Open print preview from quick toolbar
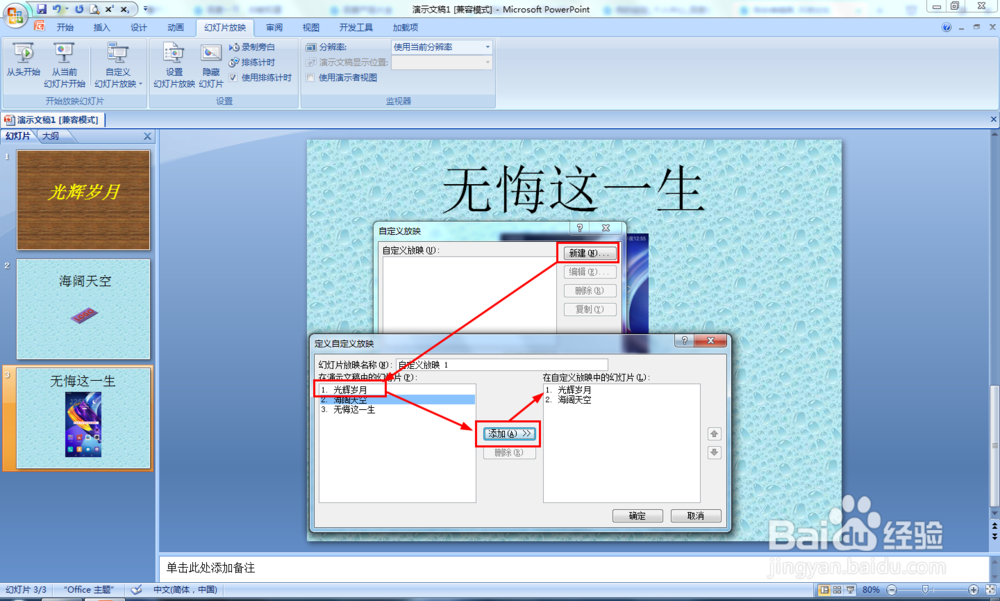Image resolution: width=1000 pixels, height=601 pixels. pyautogui.click(x=94, y=9)
